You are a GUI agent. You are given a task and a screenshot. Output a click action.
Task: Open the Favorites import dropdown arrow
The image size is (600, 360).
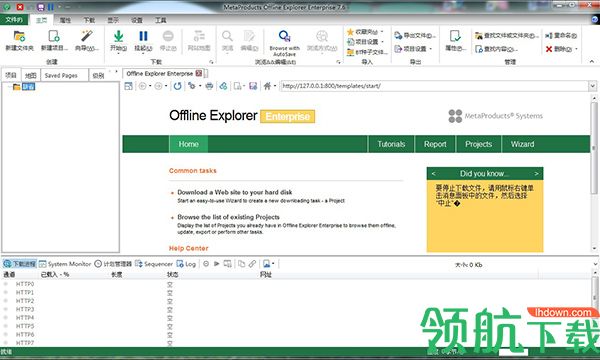tap(382, 32)
